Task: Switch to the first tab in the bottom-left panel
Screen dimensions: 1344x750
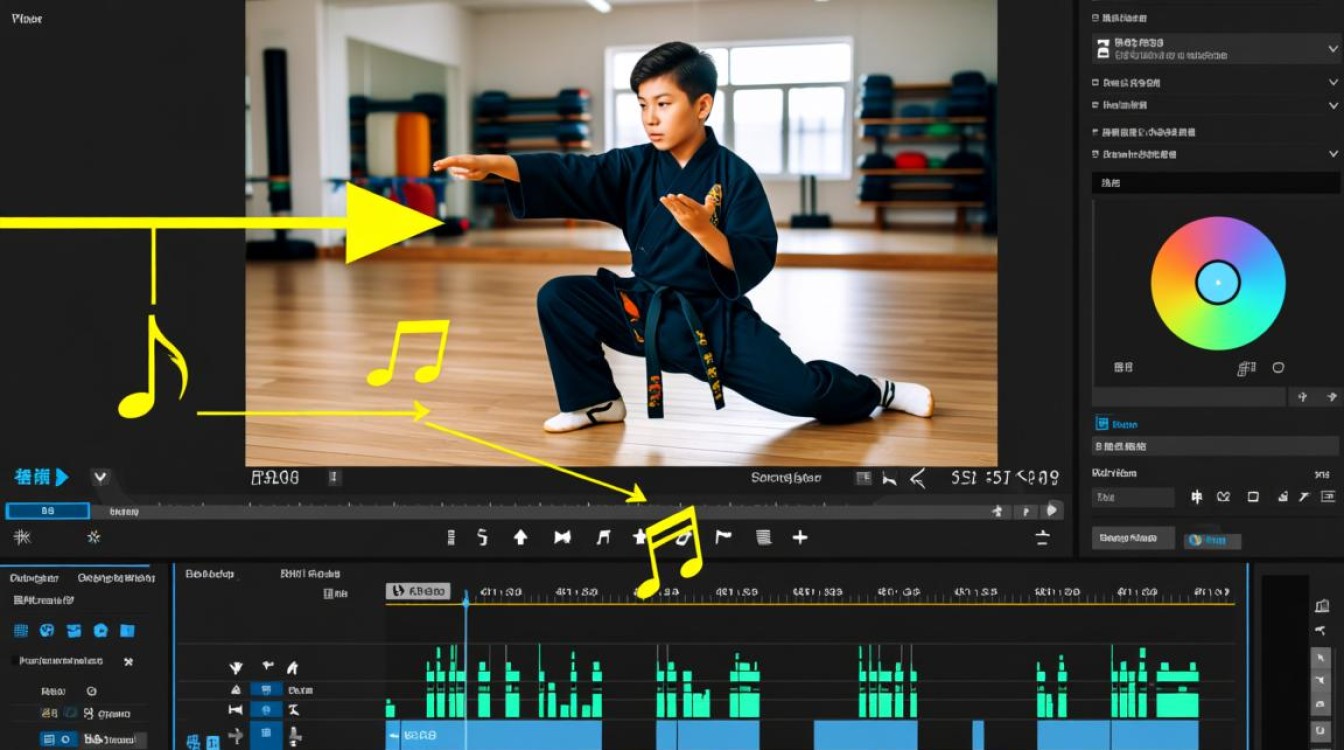Action: click(35, 578)
